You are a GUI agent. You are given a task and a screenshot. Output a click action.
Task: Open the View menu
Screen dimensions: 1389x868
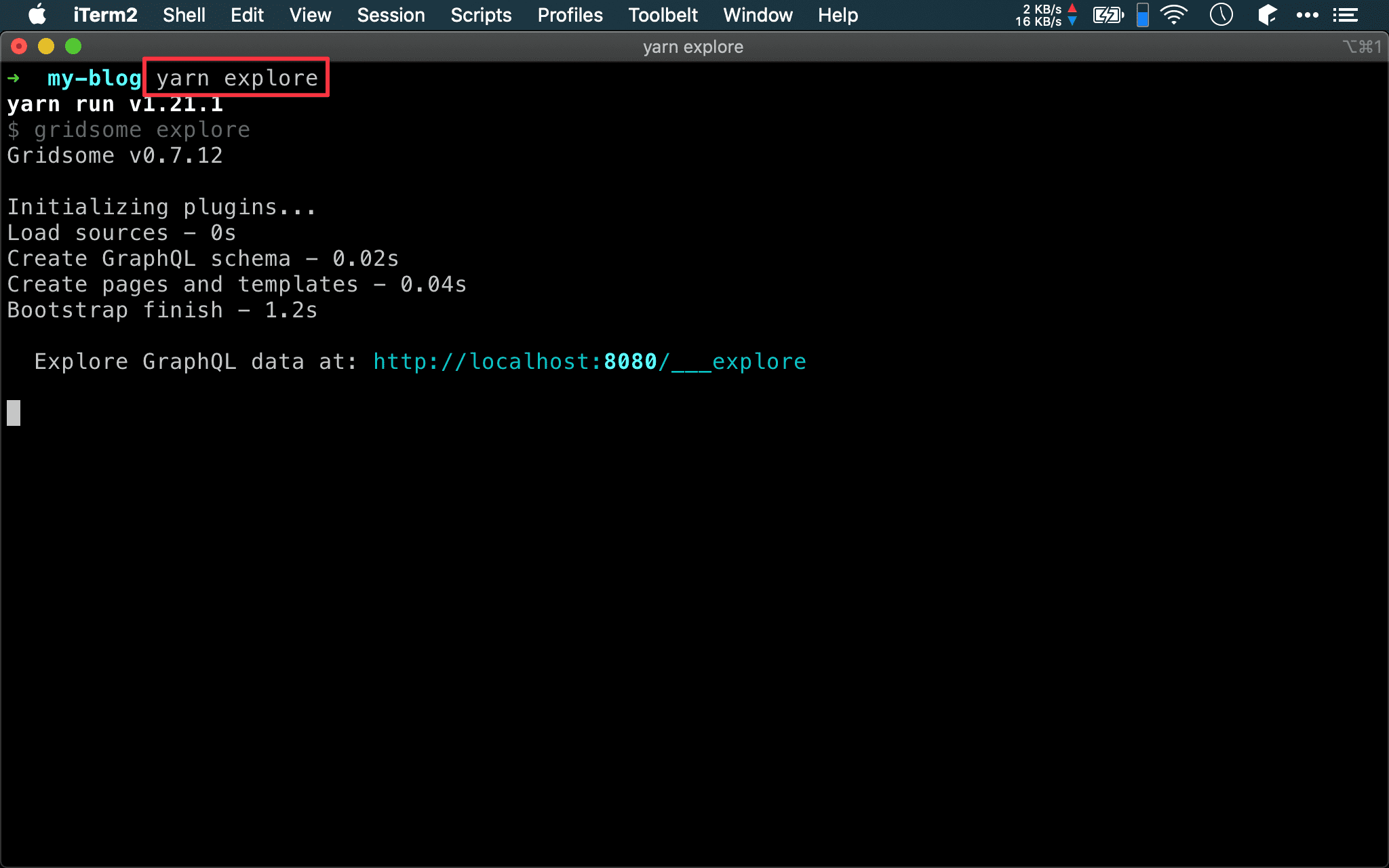(x=310, y=15)
